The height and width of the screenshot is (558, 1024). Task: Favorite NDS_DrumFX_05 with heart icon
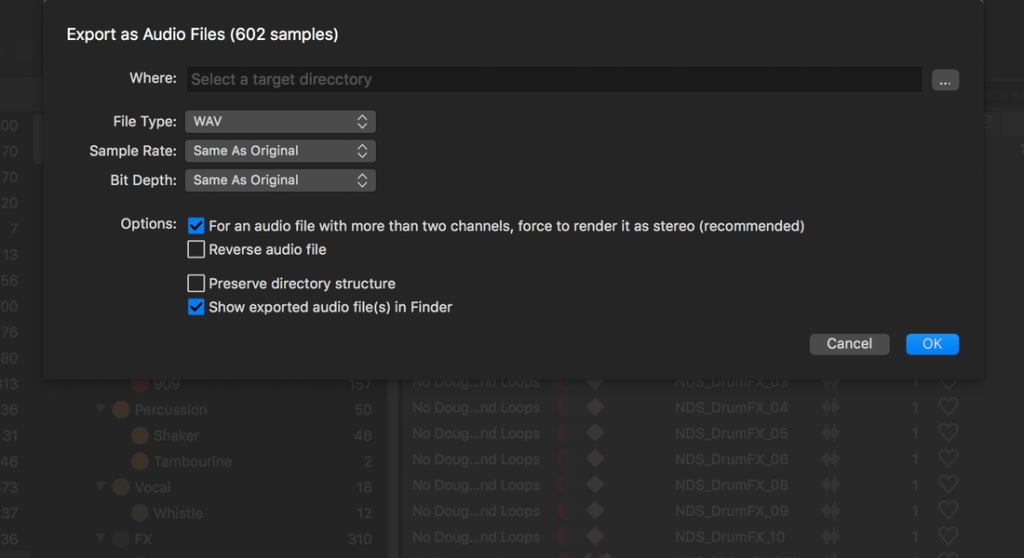[948, 433]
